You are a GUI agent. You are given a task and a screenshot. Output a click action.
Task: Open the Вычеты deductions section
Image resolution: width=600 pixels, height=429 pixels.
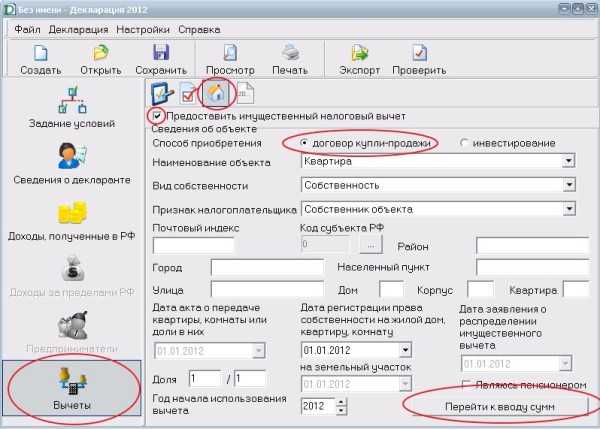point(72,388)
